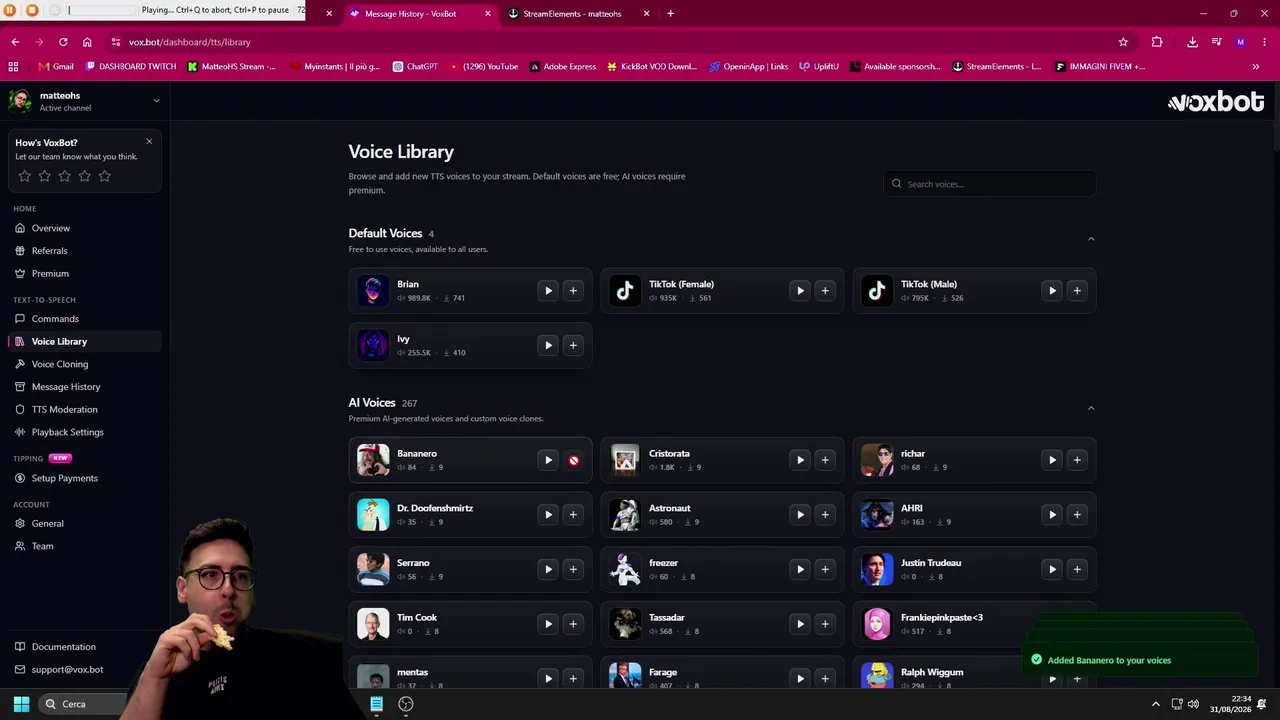The image size is (1280, 720).
Task: Click the Cerca taskbar search box
Action: (84, 704)
